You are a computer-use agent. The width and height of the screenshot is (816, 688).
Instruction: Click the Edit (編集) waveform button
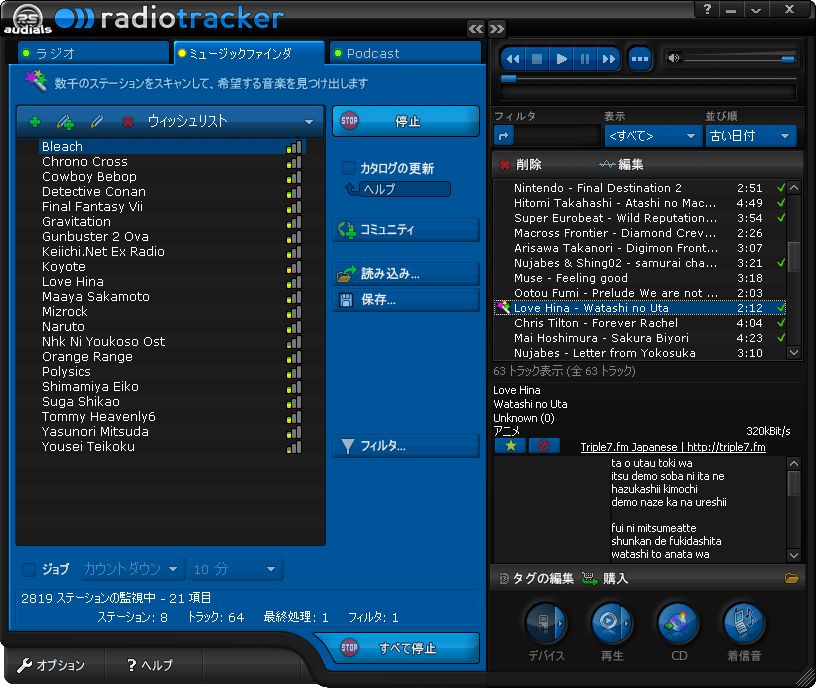[621, 164]
